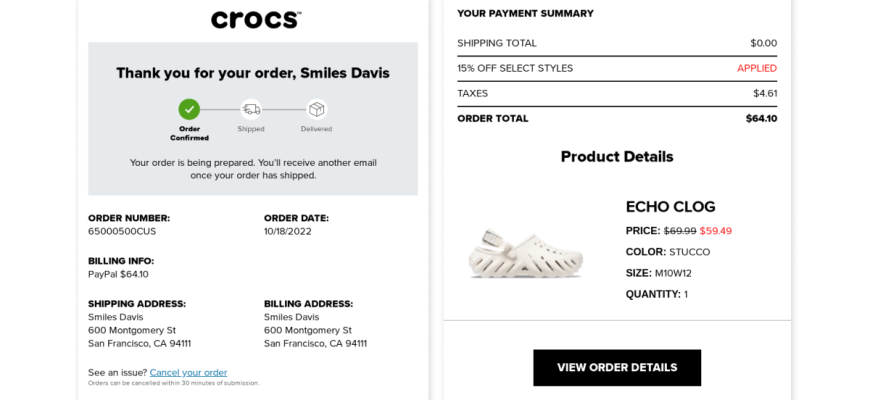
Task: Click the Shipped truck icon
Action: 251,109
